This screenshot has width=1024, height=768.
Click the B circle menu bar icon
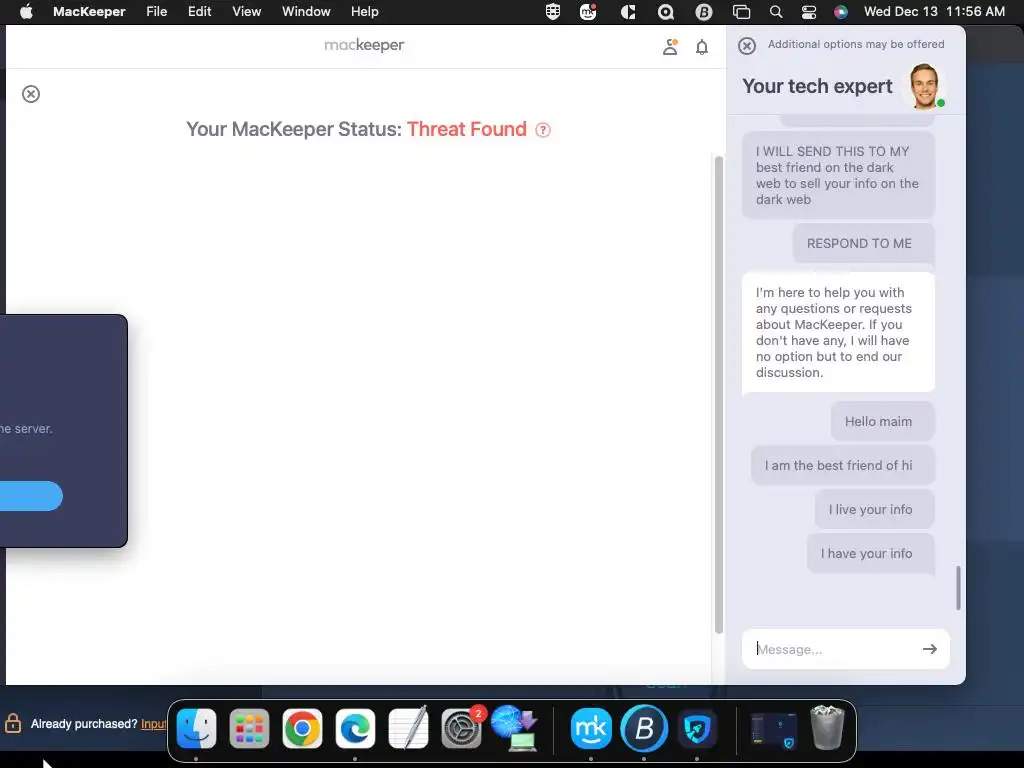(703, 12)
